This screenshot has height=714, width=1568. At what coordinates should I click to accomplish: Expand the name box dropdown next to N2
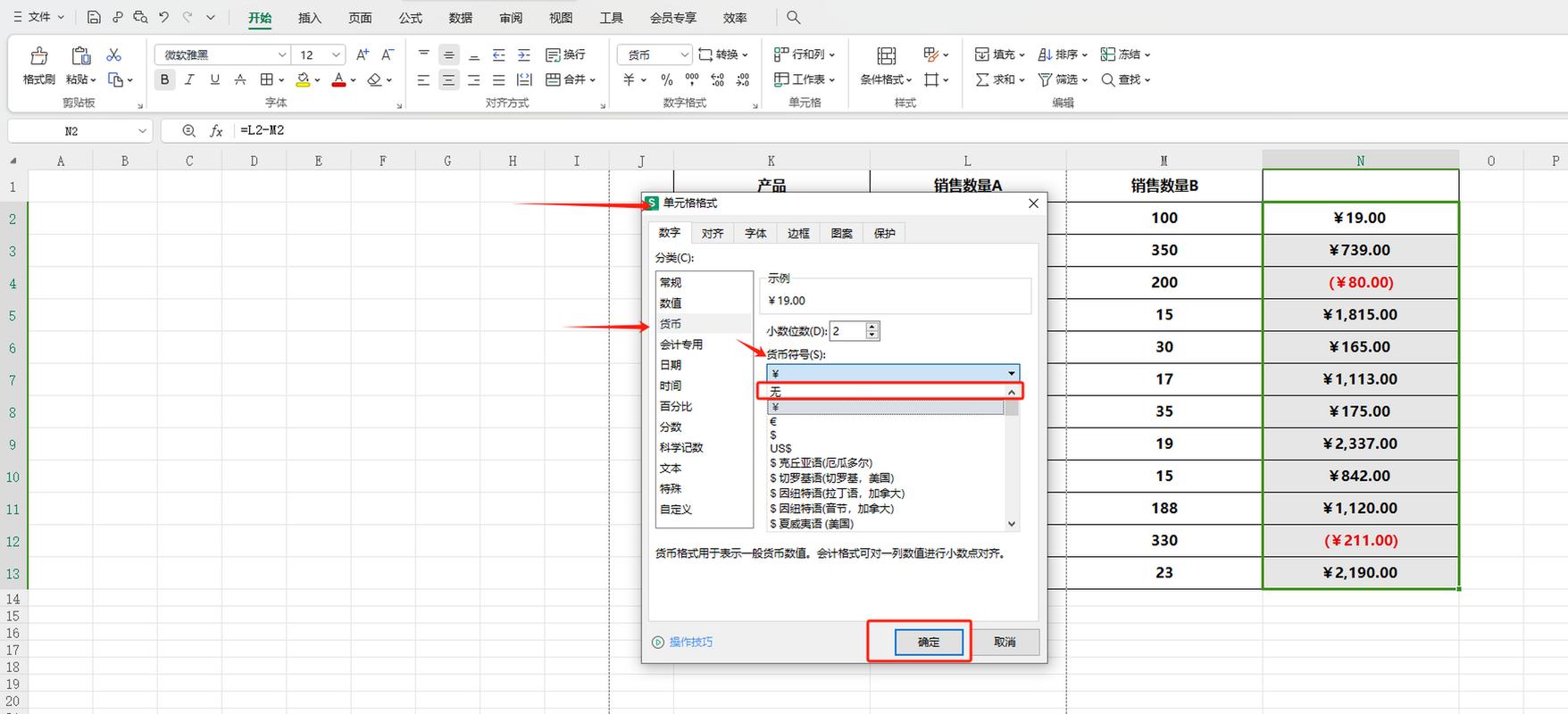142,131
